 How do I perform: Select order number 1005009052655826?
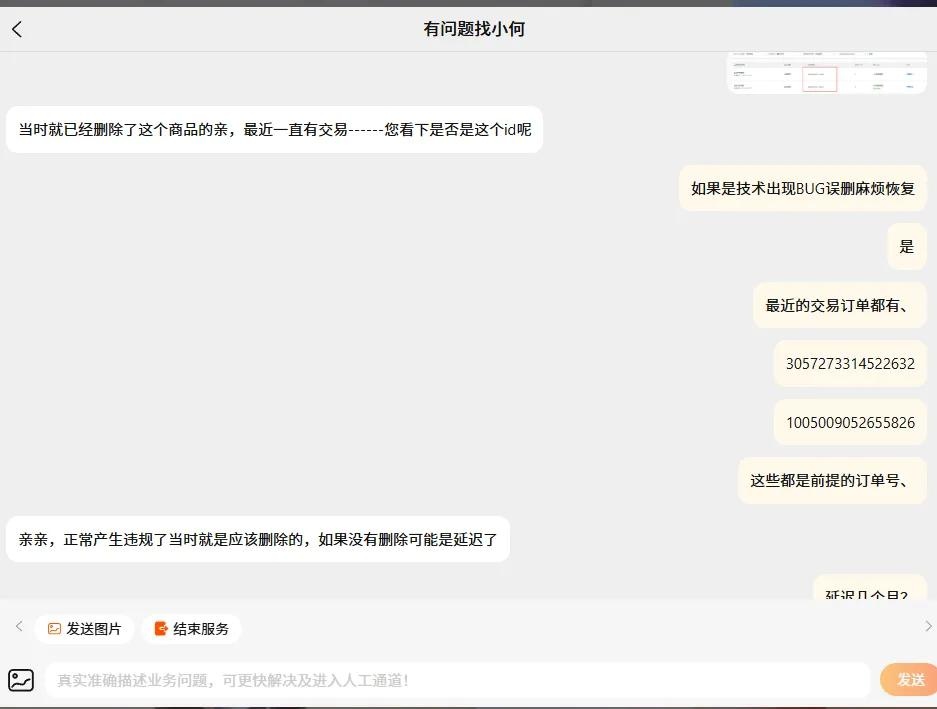(x=850, y=423)
